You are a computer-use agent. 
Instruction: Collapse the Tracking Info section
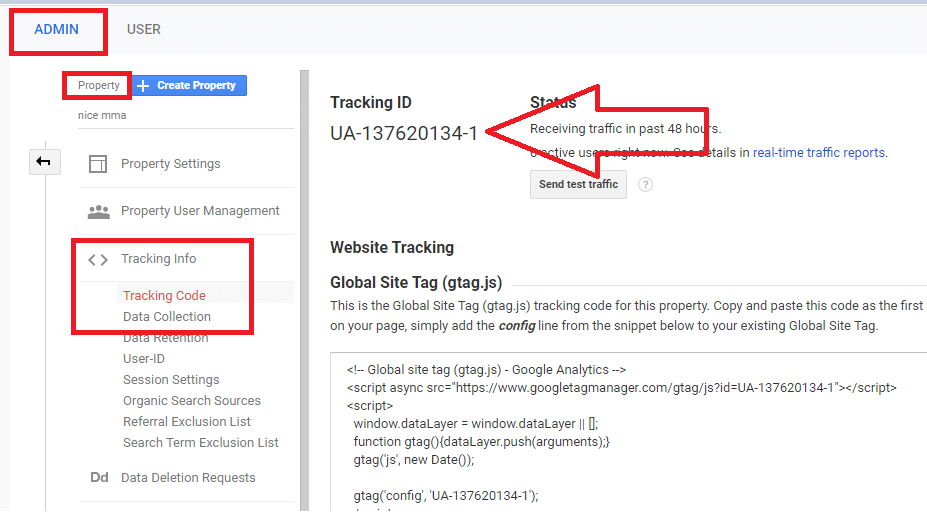(x=158, y=259)
